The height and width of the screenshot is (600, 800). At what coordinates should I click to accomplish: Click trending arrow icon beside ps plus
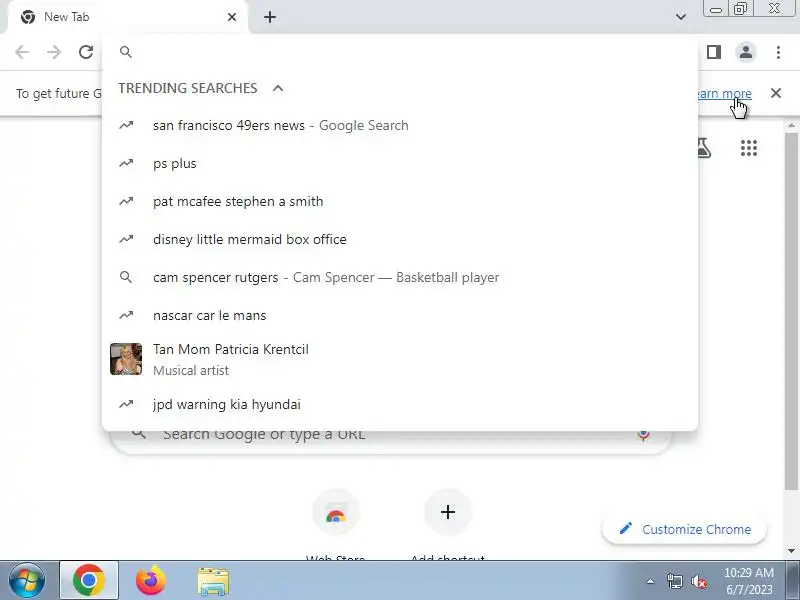pos(126,163)
